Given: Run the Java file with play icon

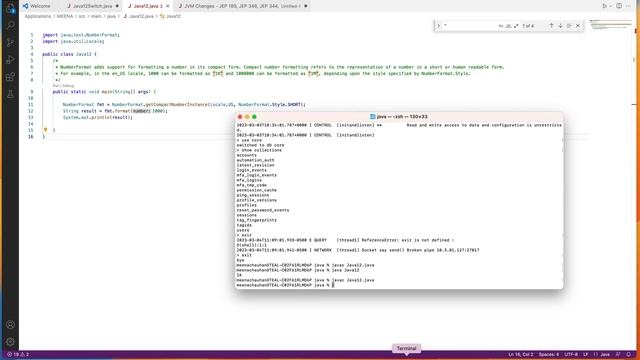Looking at the screenshot, I should [604, 6].
